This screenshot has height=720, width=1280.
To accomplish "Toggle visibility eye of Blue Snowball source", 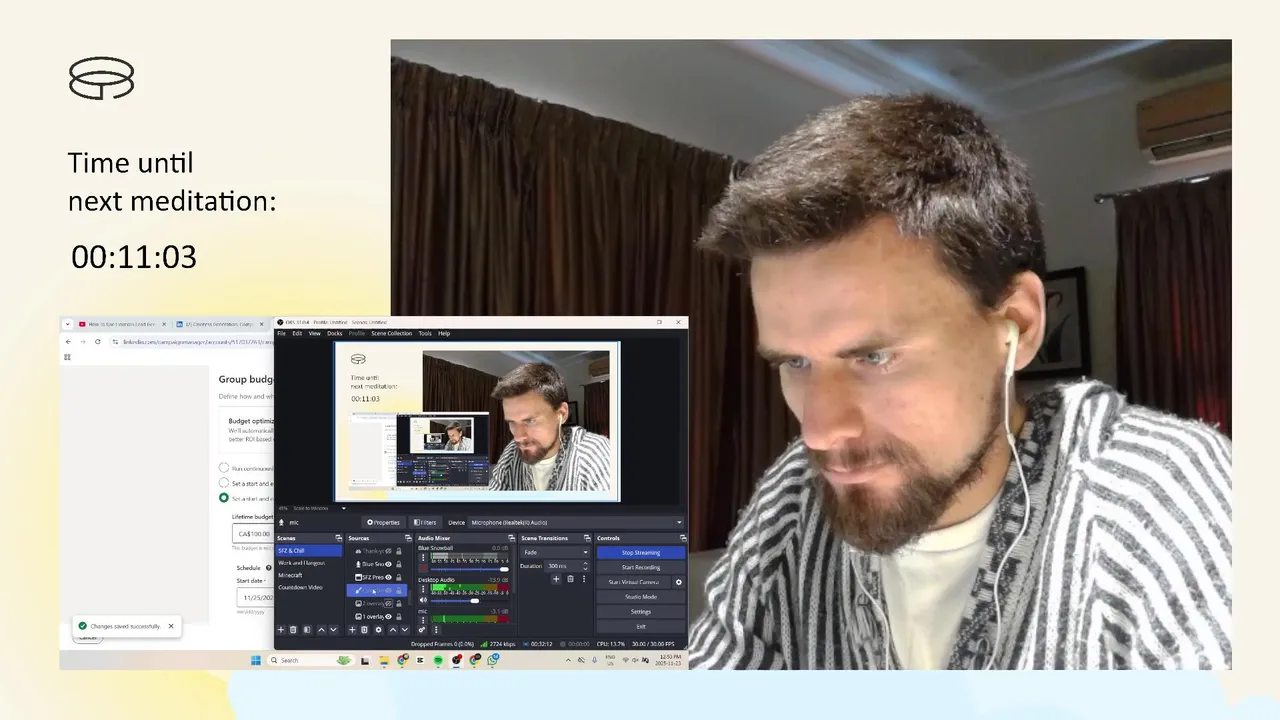I will [388, 564].
